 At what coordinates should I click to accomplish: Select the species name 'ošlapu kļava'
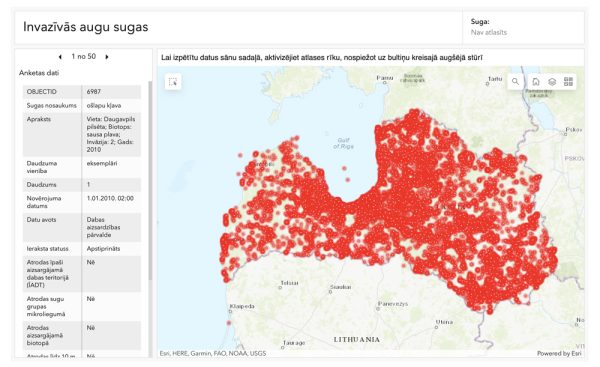104,106
